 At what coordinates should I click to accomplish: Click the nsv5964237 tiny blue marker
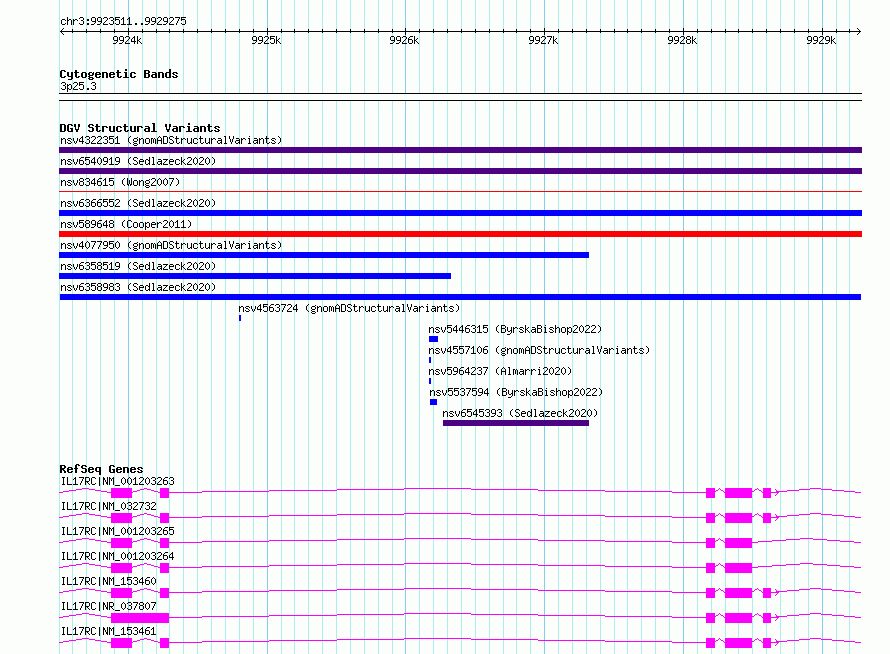point(430,381)
